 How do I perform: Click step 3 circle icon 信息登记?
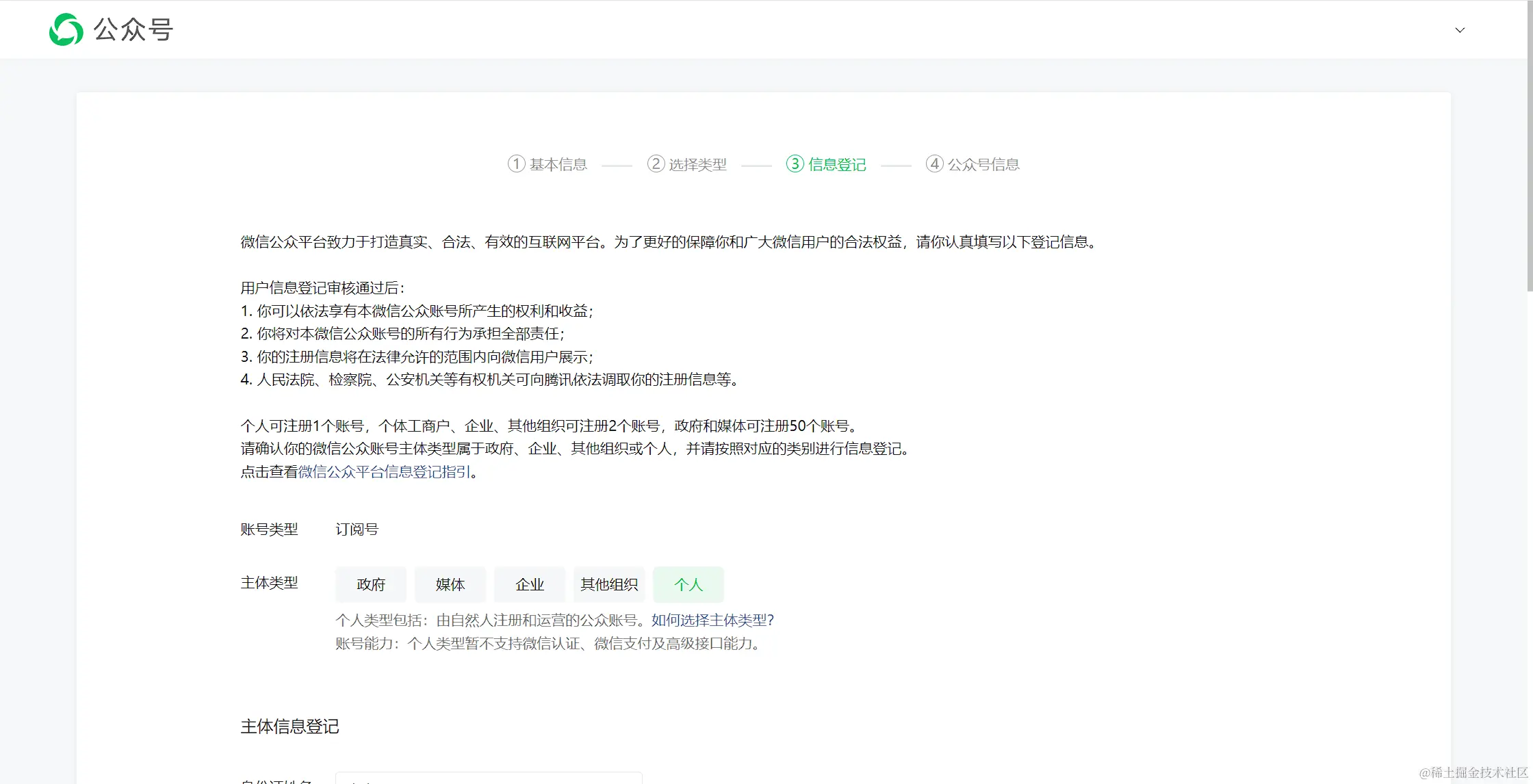coord(795,164)
